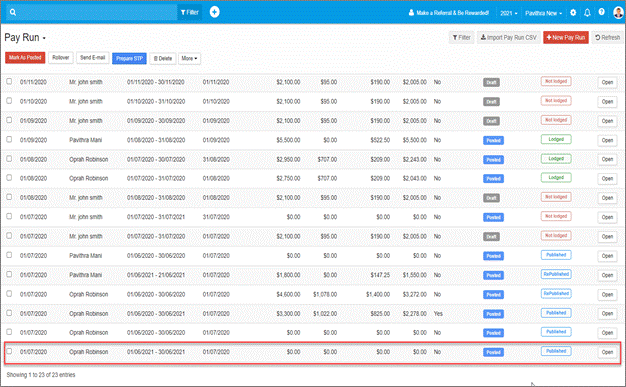The image size is (626, 387).
Task: Click Posted status on $4,600.00 row
Action: pos(493,295)
